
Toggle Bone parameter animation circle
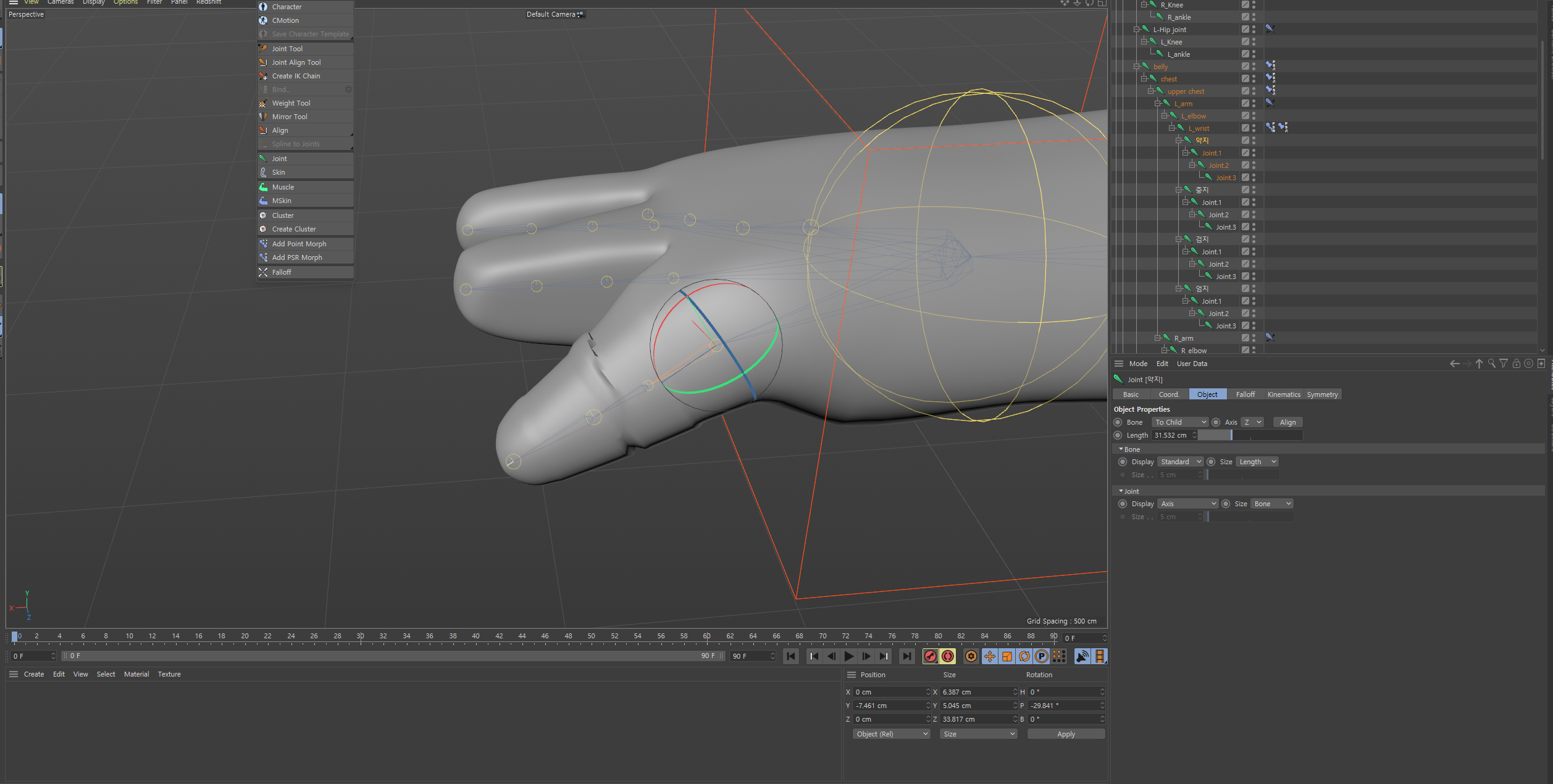[1118, 422]
